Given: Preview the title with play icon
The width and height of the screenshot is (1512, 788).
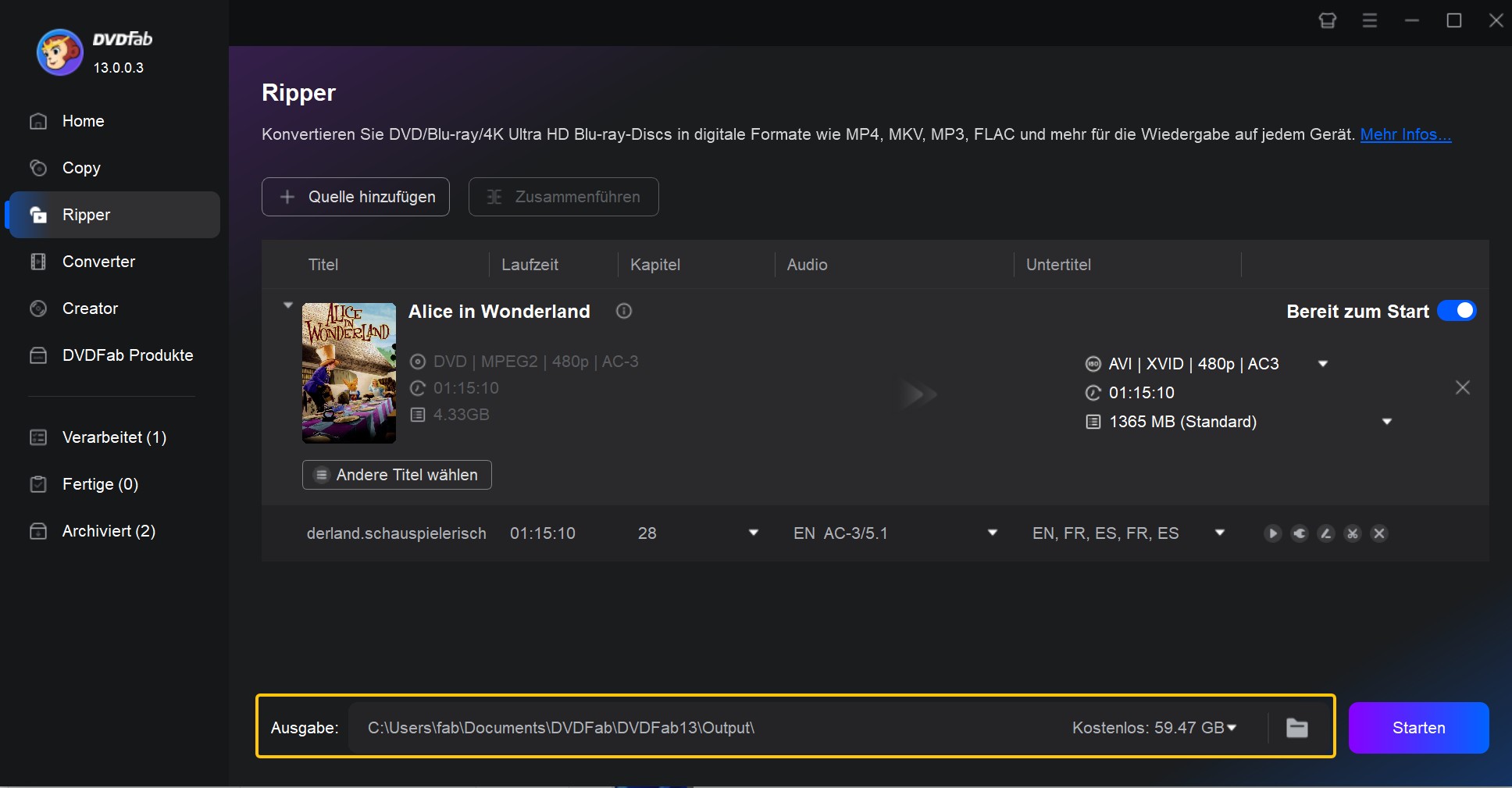Looking at the screenshot, I should tap(1273, 533).
